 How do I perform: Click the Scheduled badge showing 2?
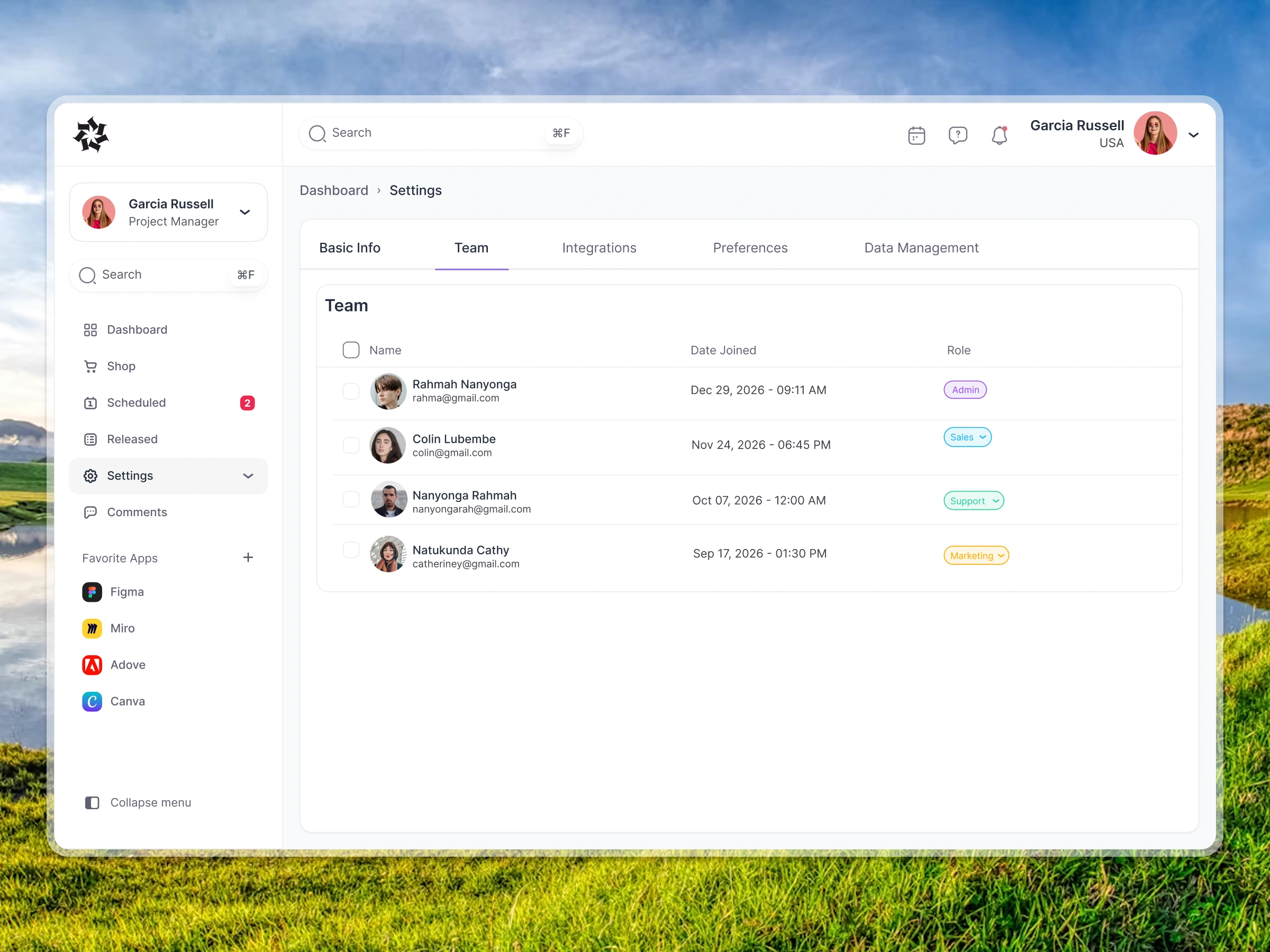(248, 403)
